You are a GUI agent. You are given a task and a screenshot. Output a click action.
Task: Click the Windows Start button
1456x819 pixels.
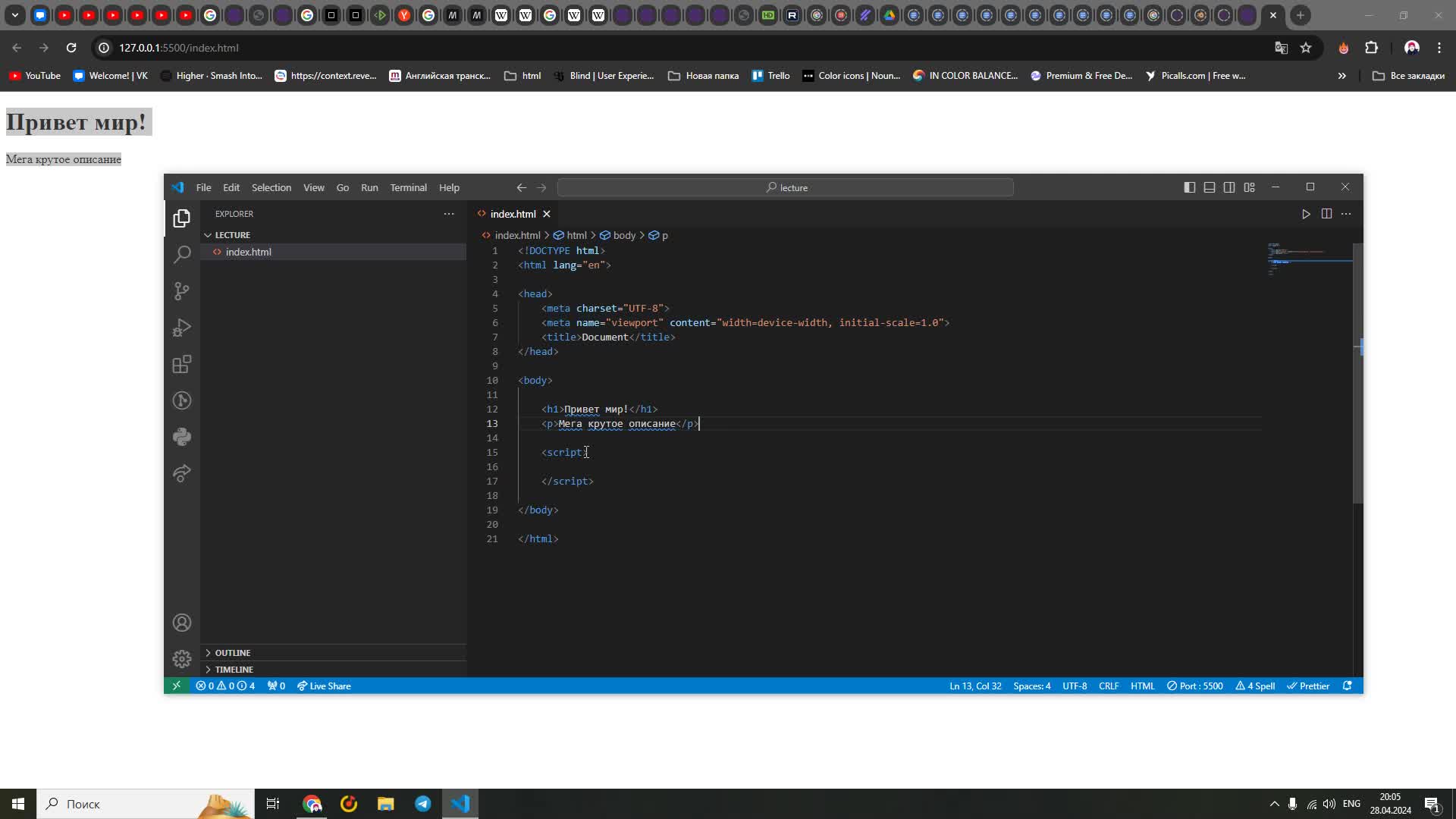[x=18, y=804]
